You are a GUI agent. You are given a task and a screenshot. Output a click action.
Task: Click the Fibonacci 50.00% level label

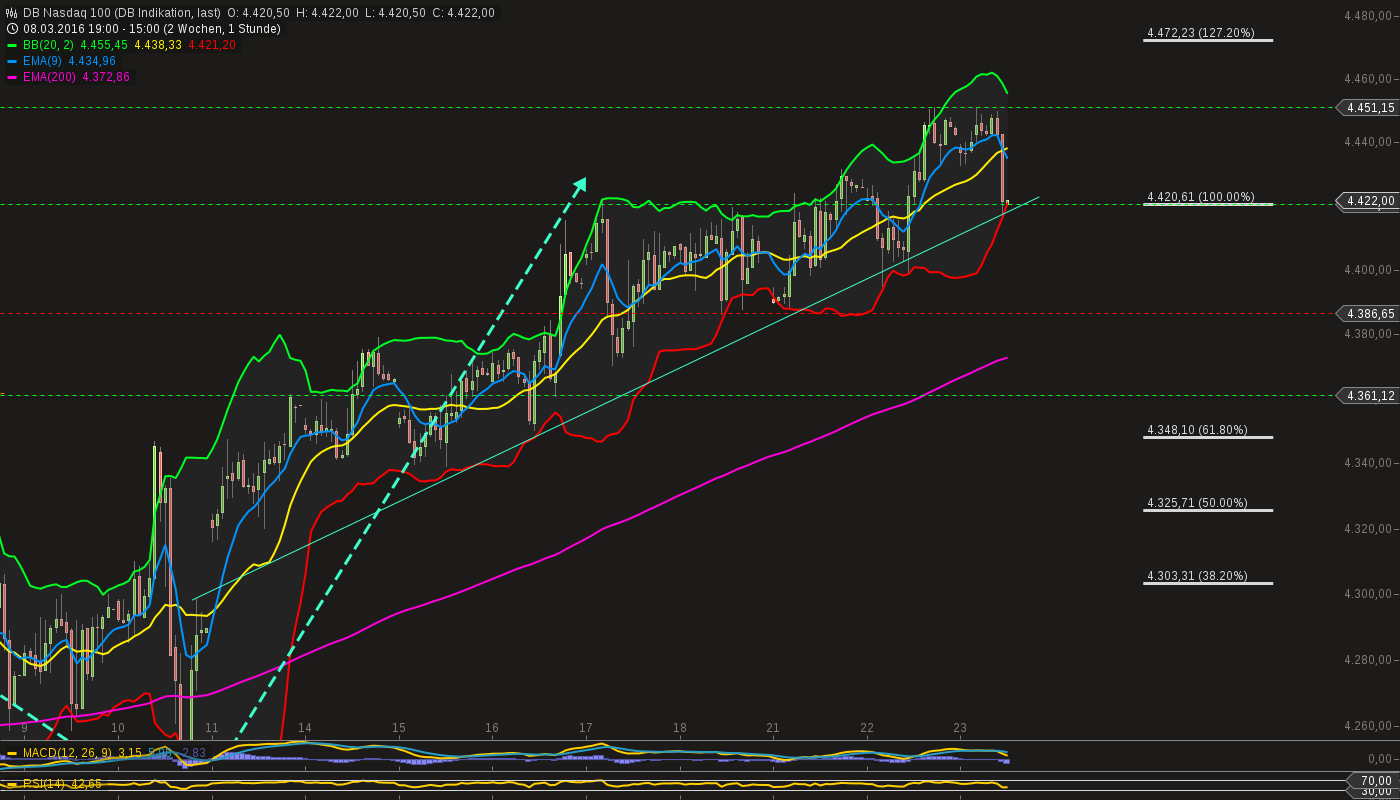(x=1197, y=503)
